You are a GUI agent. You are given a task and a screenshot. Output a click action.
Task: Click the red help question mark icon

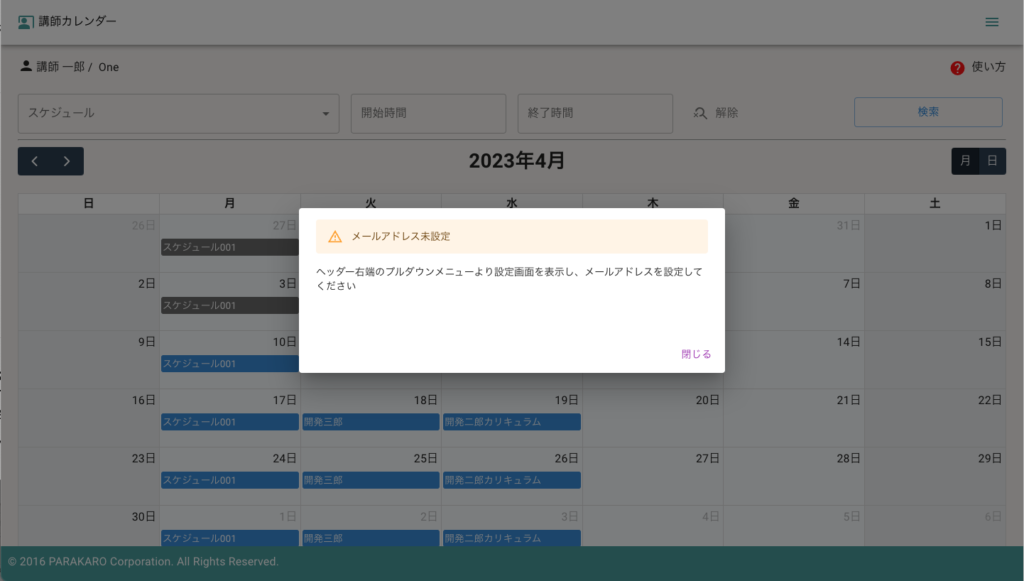point(957,68)
